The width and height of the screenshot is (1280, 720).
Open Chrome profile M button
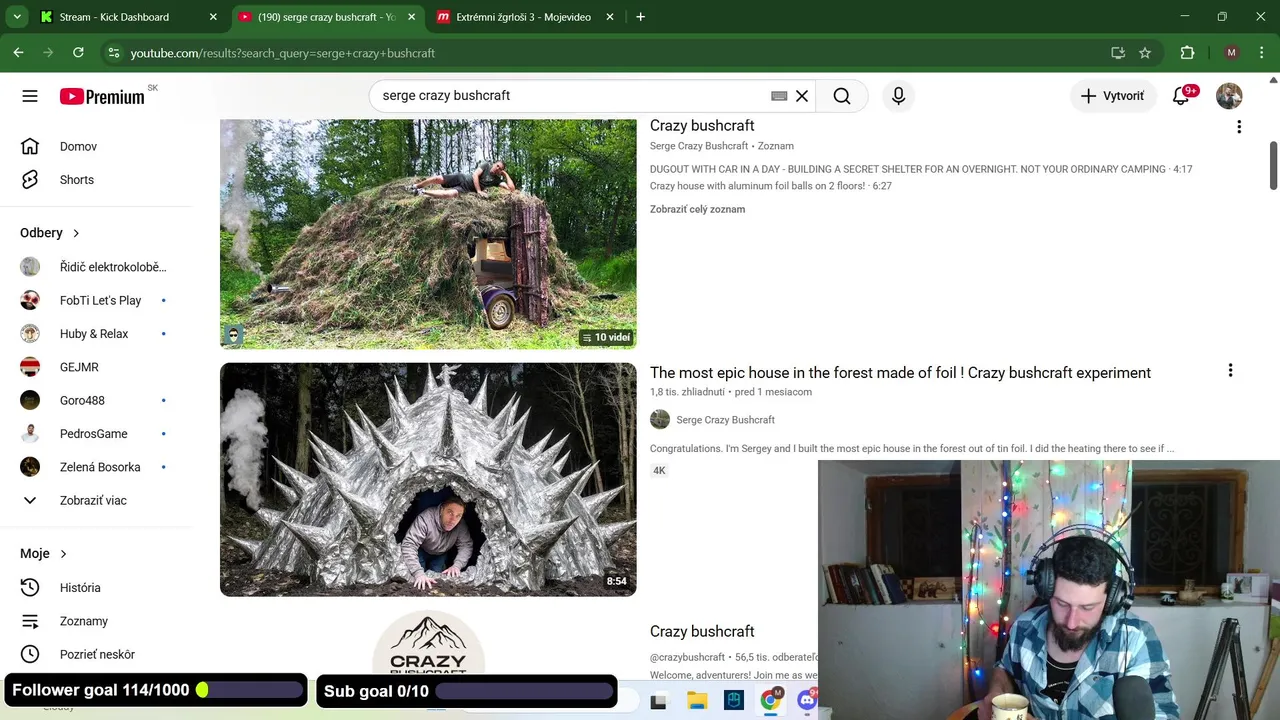coord(1231,53)
